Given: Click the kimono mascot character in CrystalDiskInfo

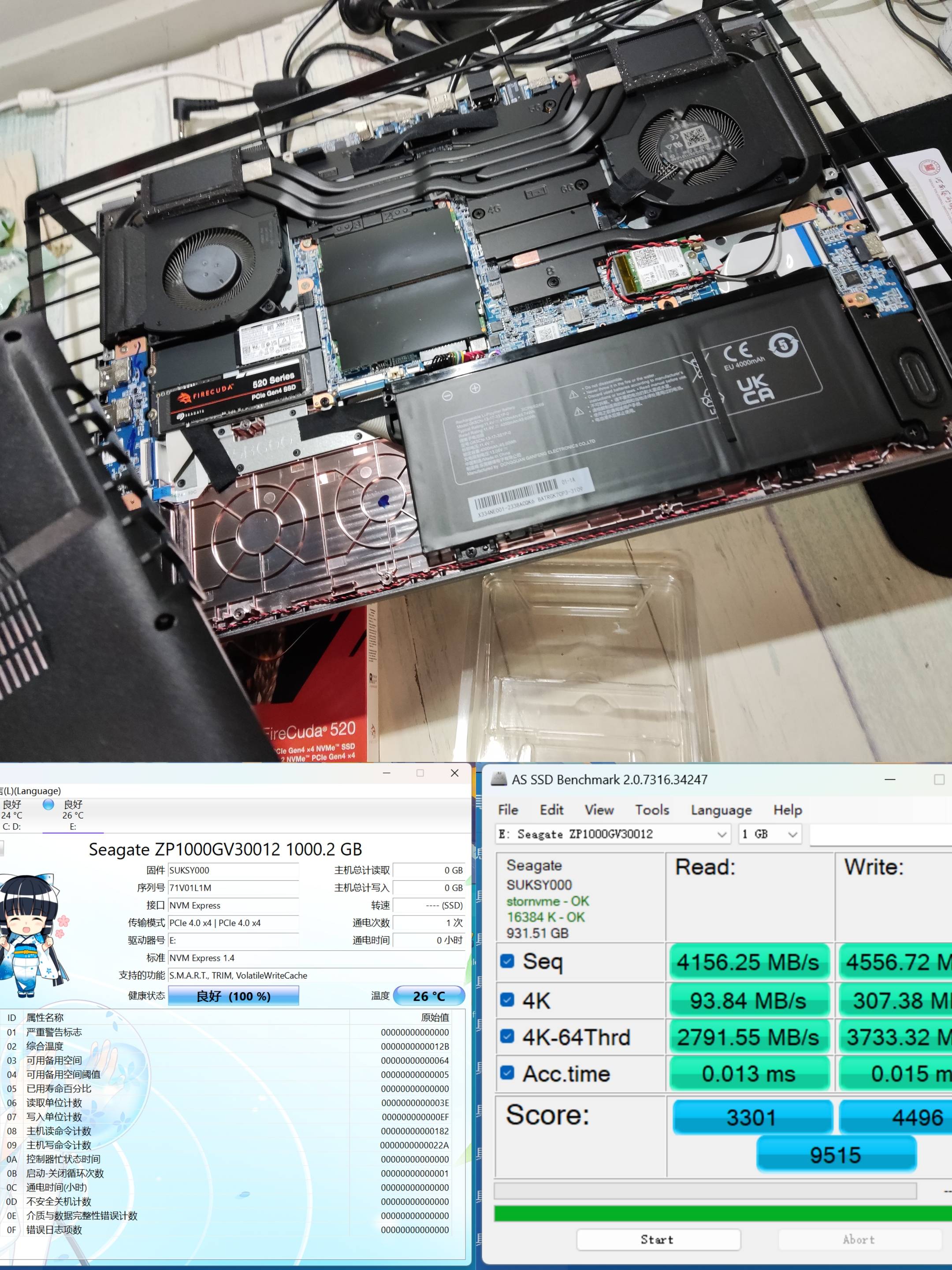Looking at the screenshot, I should point(33,935).
